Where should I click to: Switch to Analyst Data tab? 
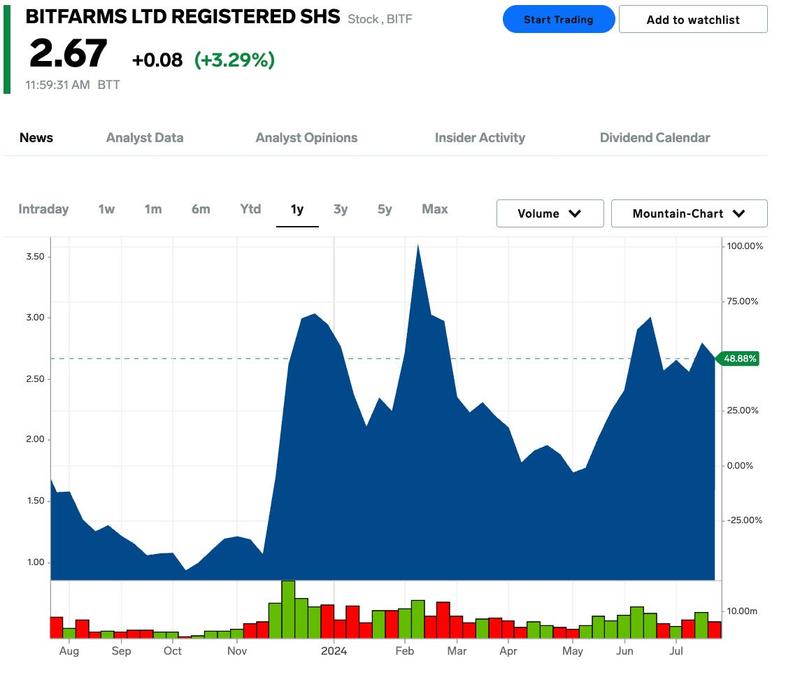pos(145,138)
